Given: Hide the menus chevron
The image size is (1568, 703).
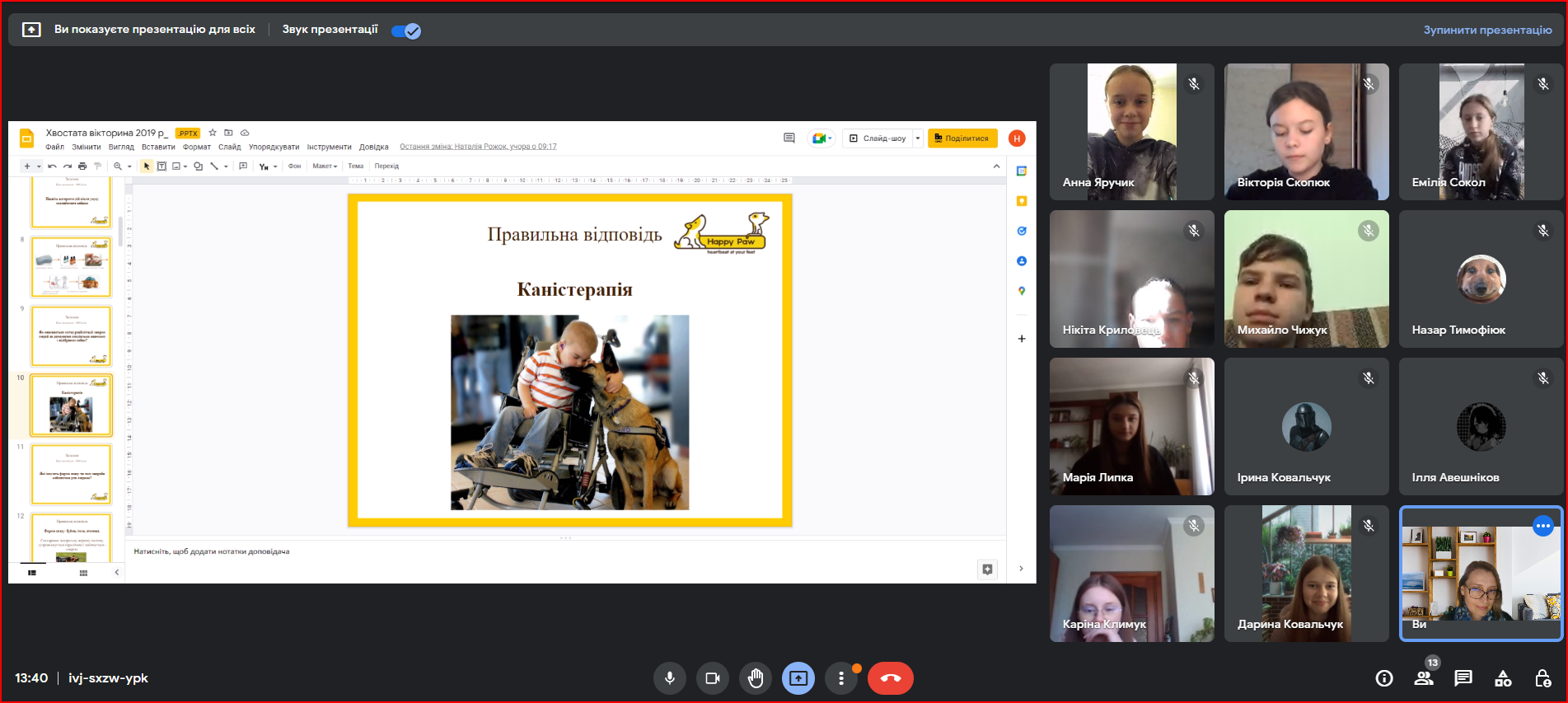Looking at the screenshot, I should (996, 166).
